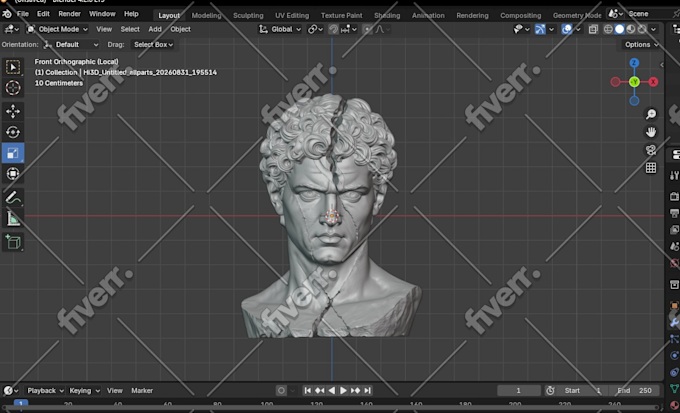
Task: Expand the Options dropdown
Action: [x=641, y=44]
